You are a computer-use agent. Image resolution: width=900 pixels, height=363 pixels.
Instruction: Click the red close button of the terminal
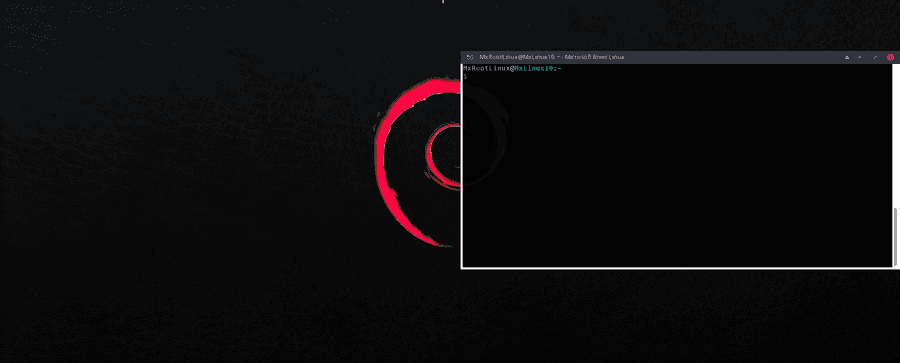tap(890, 57)
